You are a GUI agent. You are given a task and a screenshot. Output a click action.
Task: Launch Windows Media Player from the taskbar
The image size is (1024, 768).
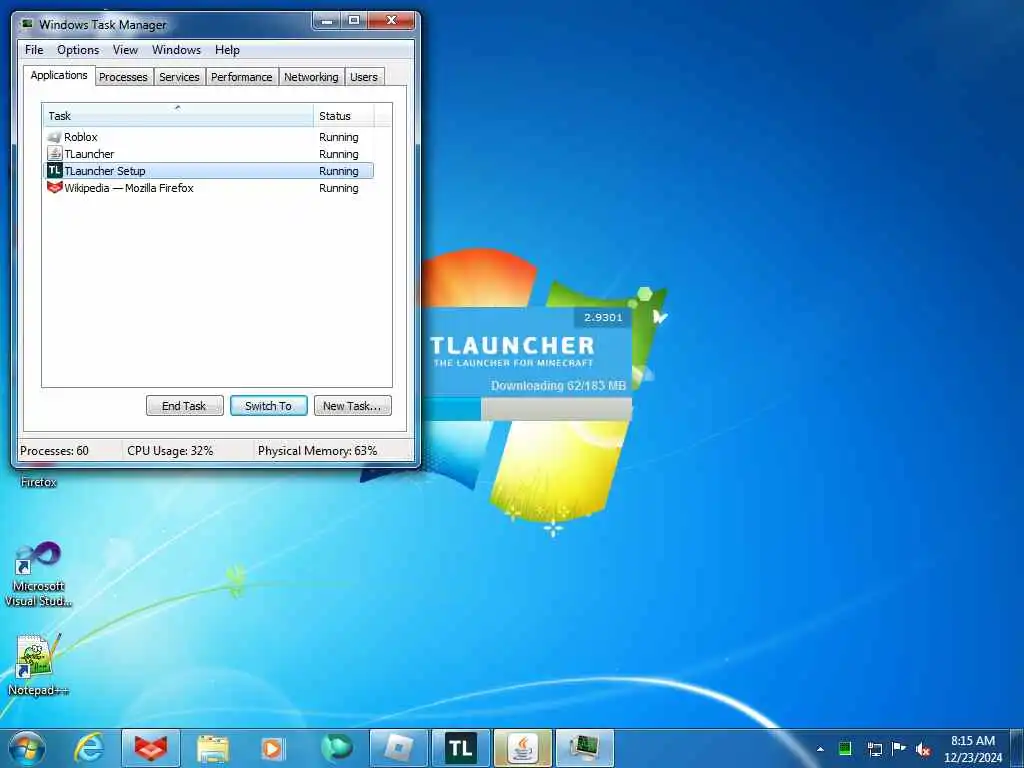coord(272,749)
